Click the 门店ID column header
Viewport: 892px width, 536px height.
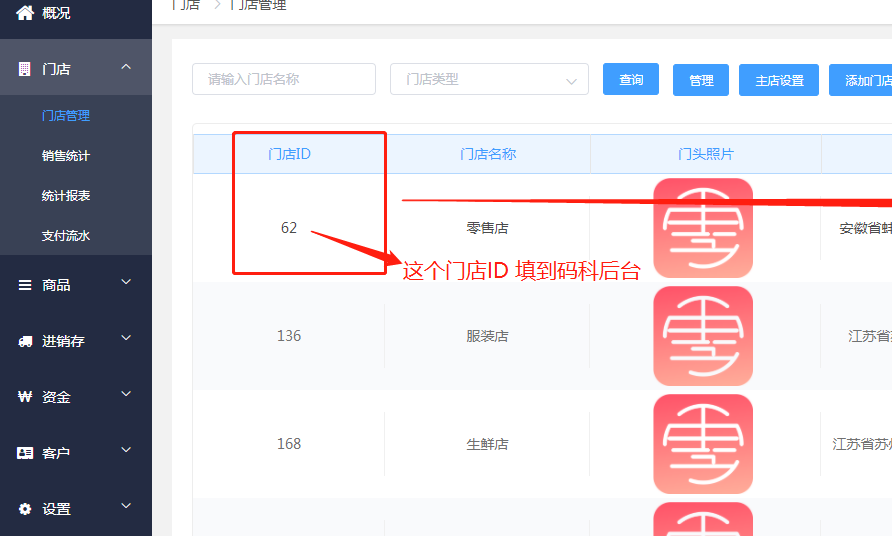click(x=289, y=154)
